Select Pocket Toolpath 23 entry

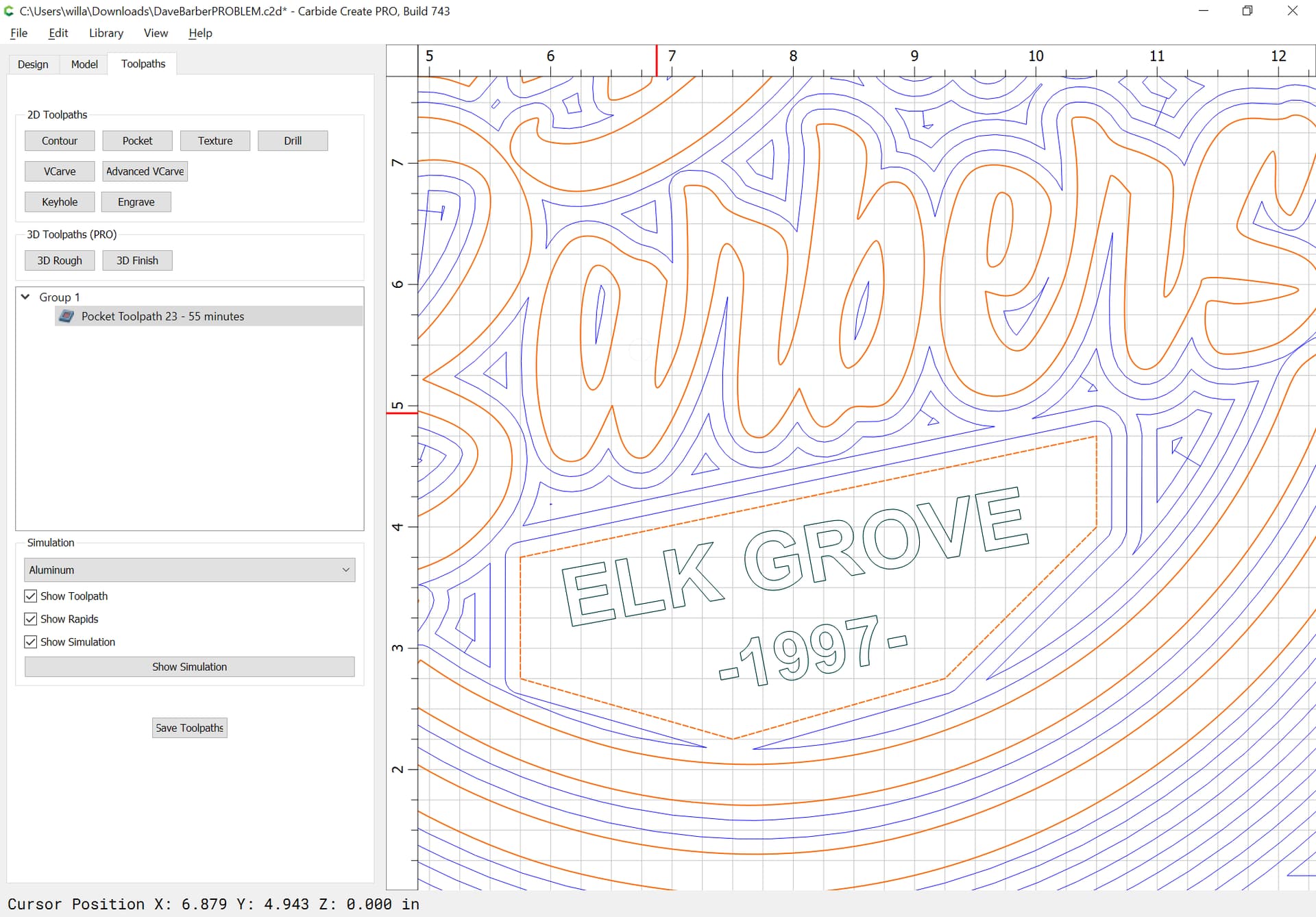click(x=162, y=316)
